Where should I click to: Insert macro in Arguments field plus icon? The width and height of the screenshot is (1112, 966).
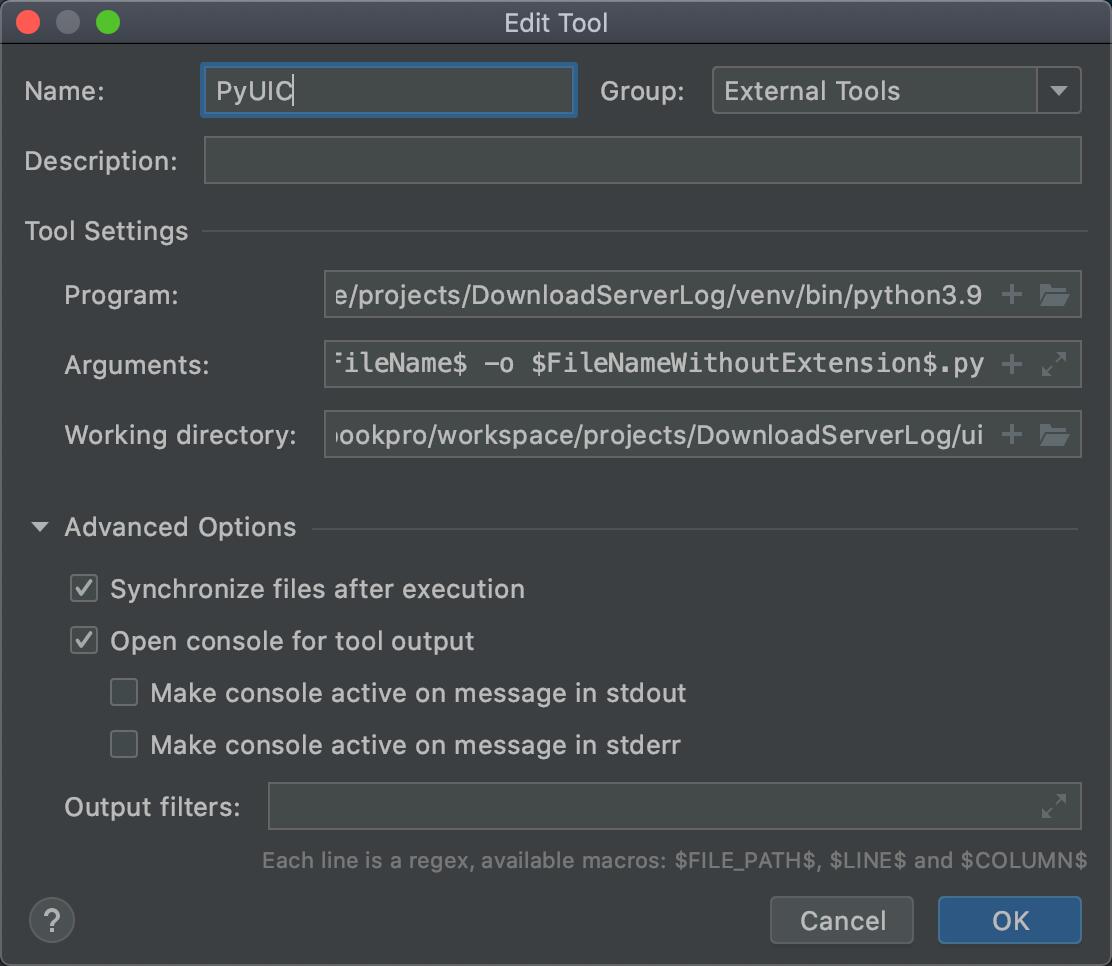coord(1011,364)
